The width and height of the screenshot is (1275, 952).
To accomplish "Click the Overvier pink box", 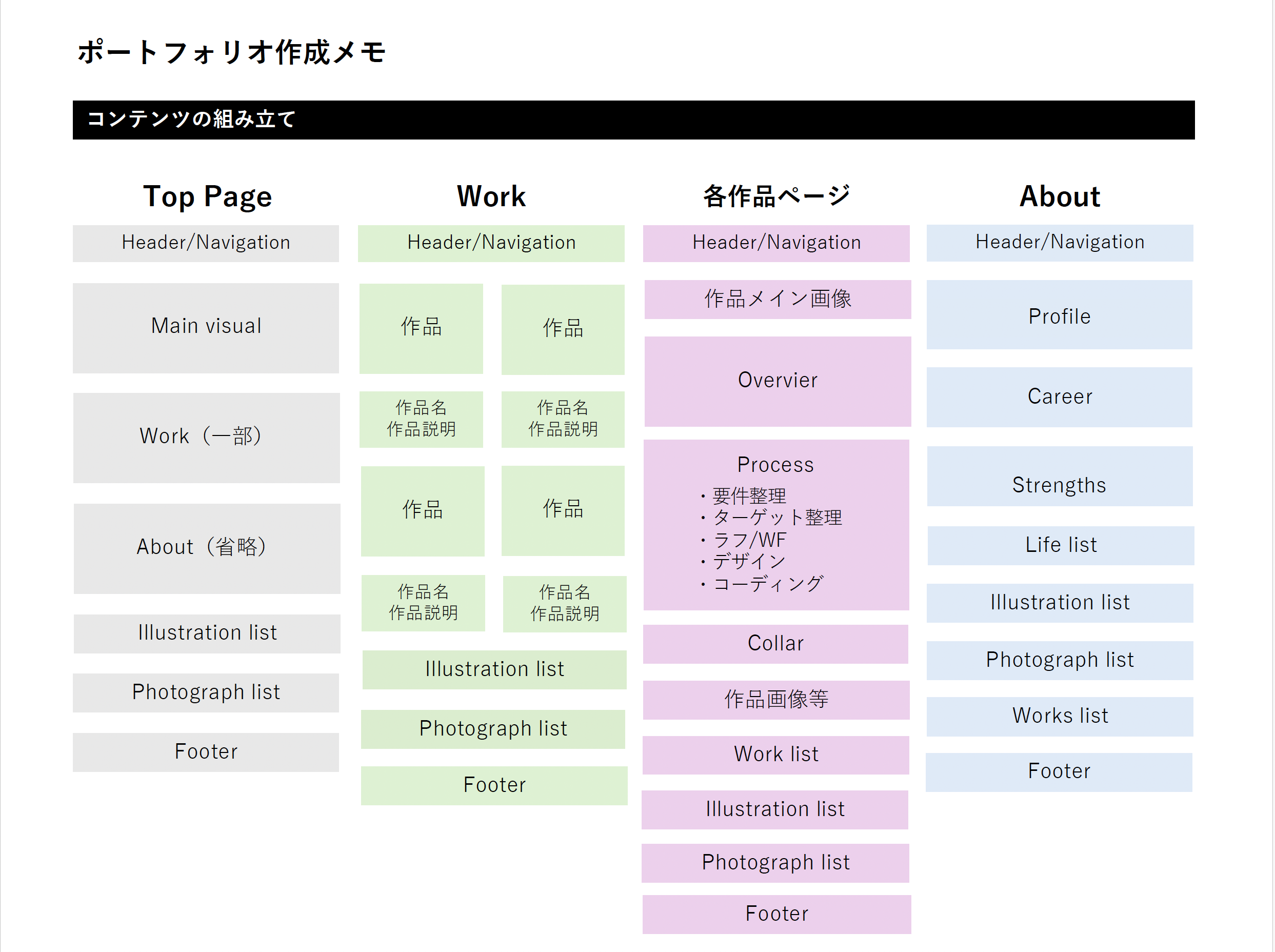I will pyautogui.click(x=777, y=381).
